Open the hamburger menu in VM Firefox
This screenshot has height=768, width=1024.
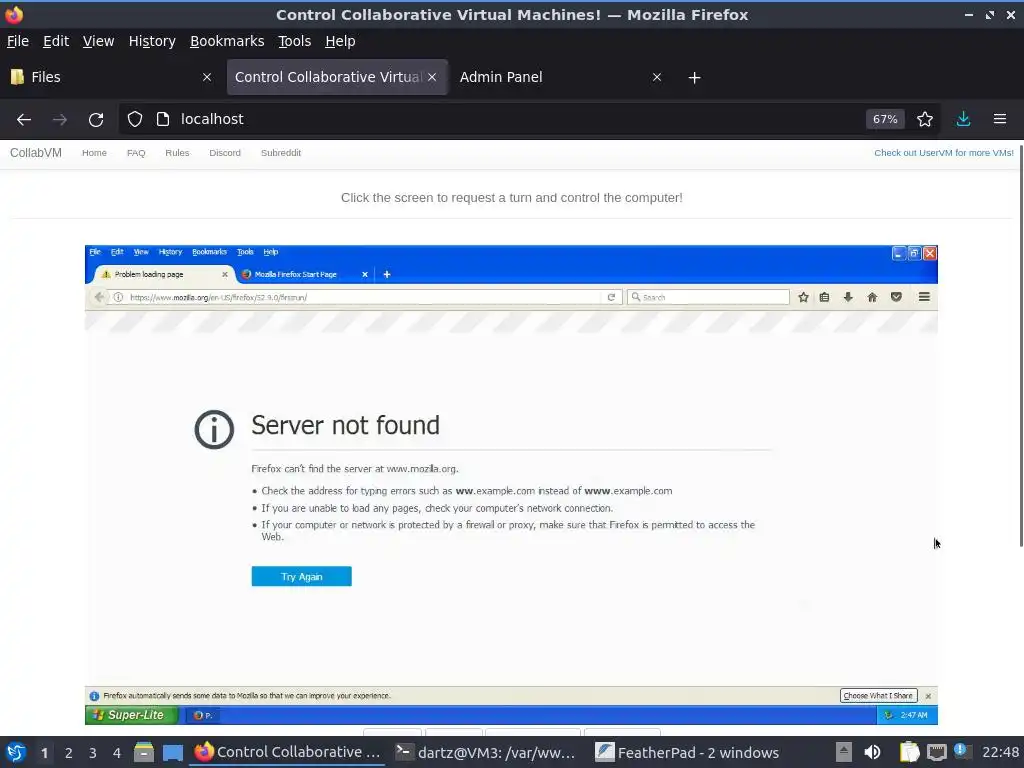click(x=924, y=297)
